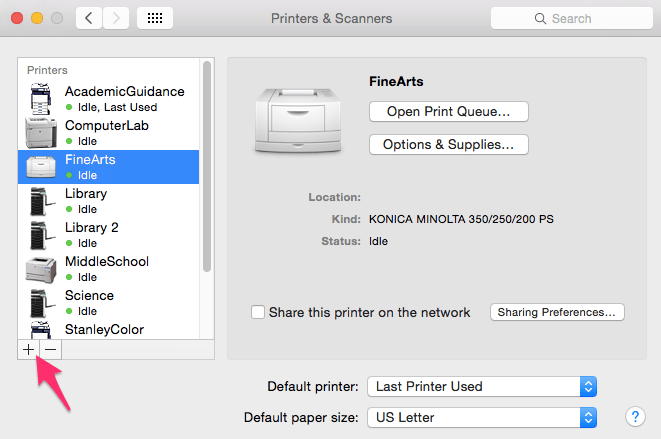The height and width of the screenshot is (439, 661).
Task: Go back with the left arrow button
Action: pyautogui.click(x=89, y=18)
